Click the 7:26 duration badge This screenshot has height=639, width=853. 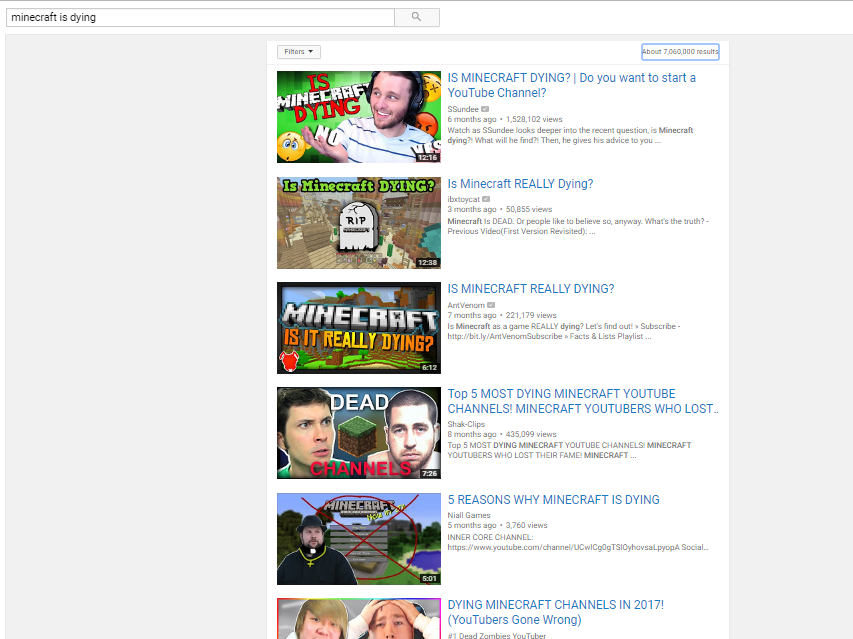[x=430, y=474]
